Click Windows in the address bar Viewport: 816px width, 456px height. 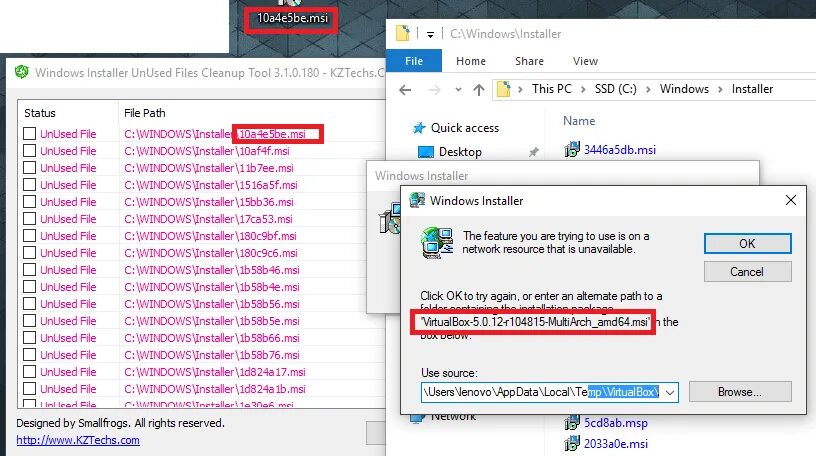click(684, 89)
